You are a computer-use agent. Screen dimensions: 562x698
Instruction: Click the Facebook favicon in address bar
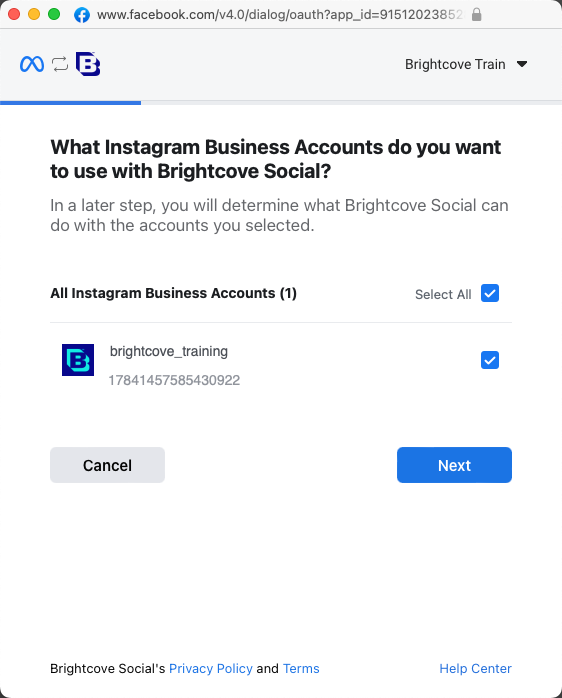click(82, 15)
